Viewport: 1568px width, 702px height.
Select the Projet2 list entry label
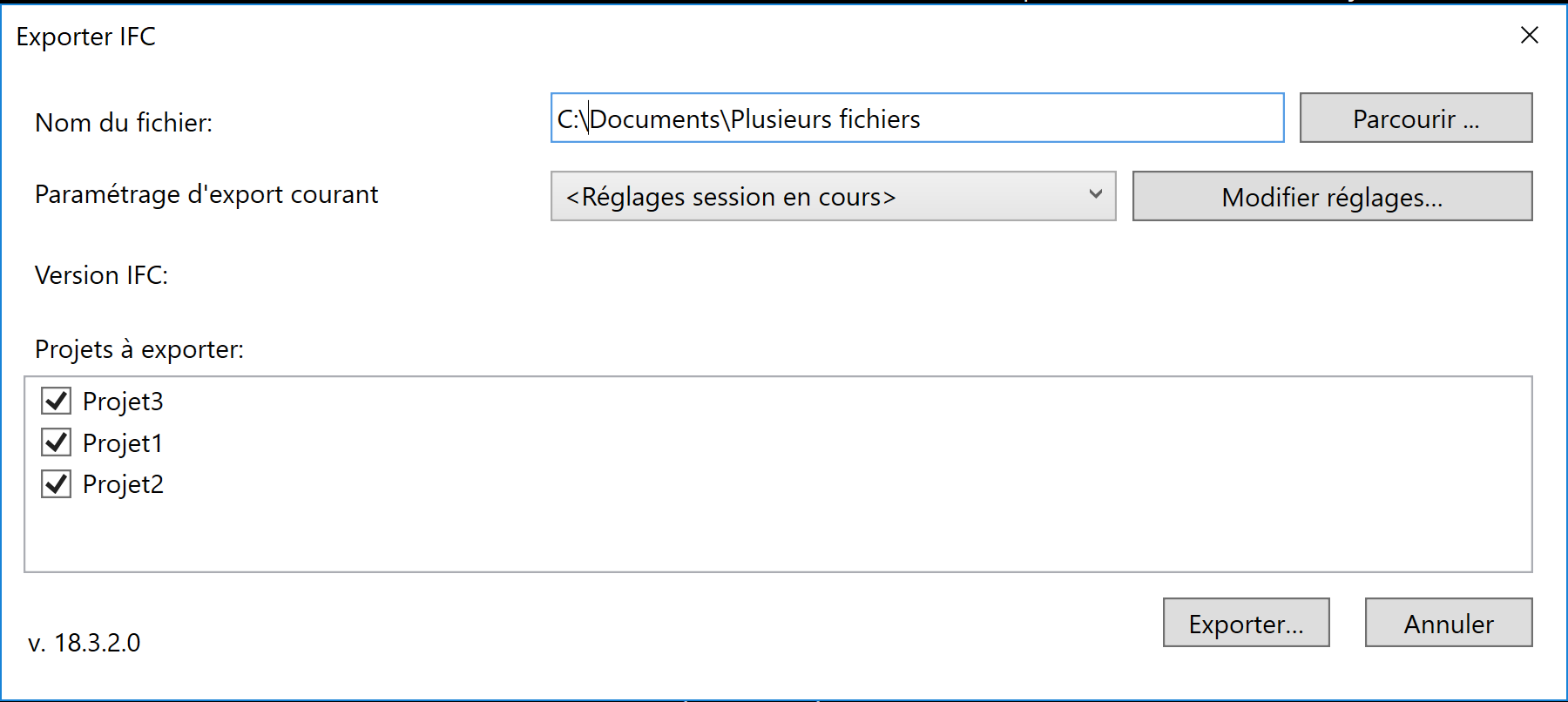[123, 484]
